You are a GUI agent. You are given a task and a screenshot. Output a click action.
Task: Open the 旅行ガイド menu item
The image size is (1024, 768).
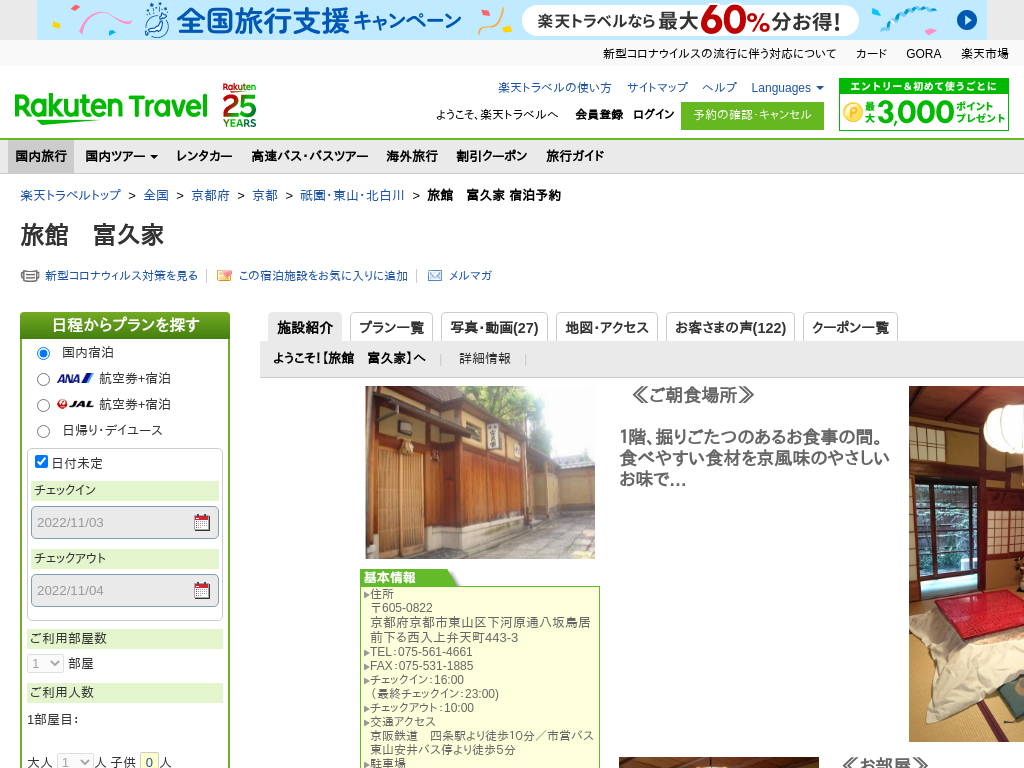click(575, 156)
